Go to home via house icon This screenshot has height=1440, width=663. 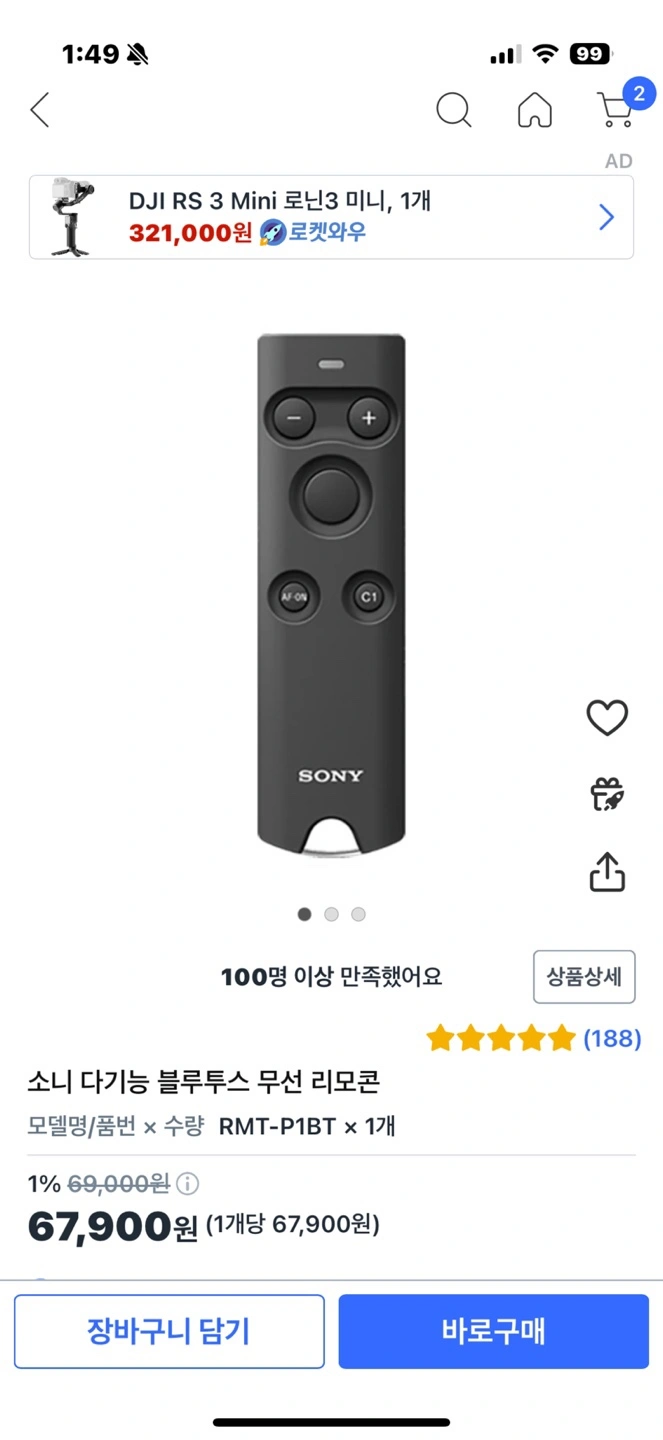[x=535, y=110]
